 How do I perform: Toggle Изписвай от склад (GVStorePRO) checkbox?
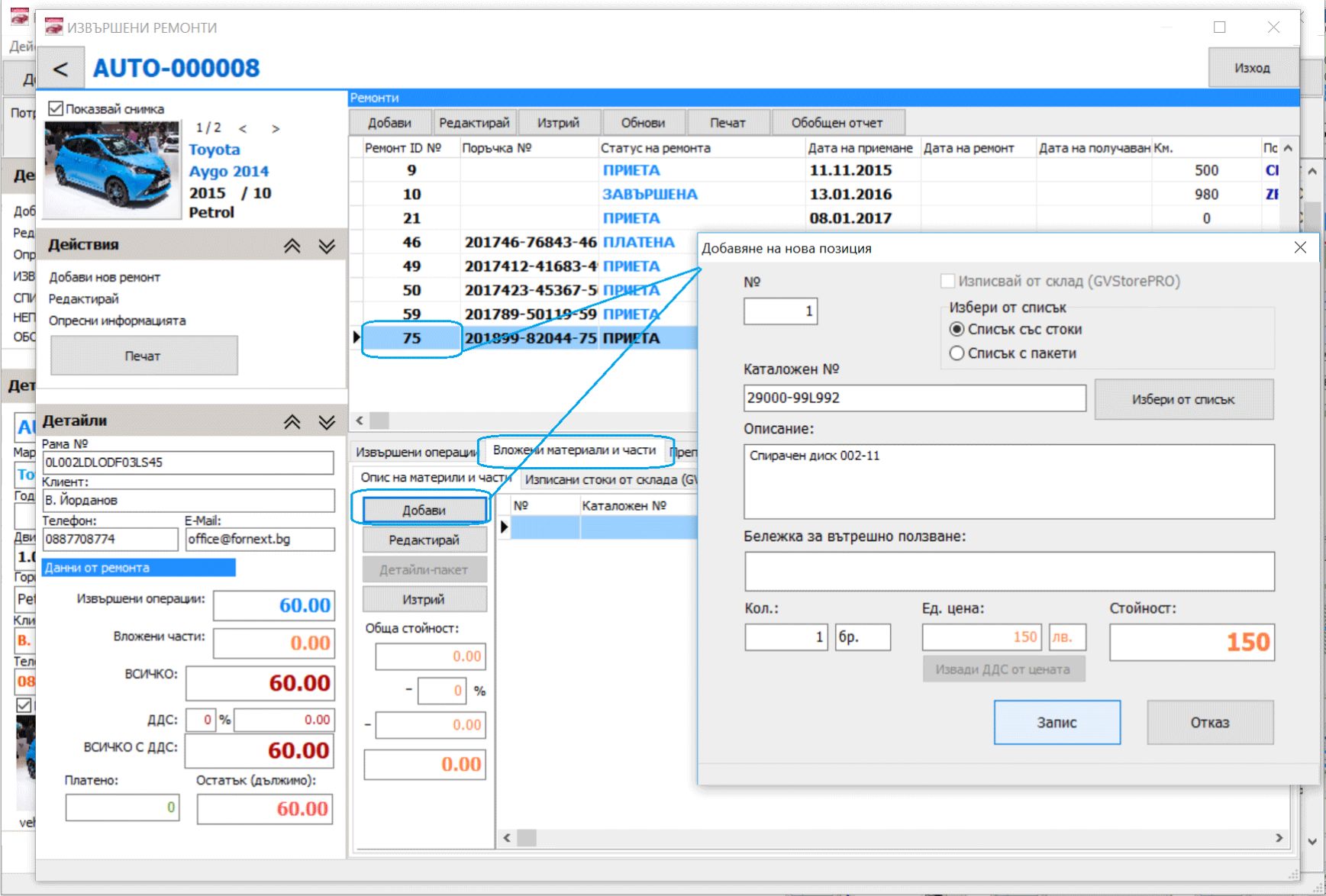(x=947, y=281)
